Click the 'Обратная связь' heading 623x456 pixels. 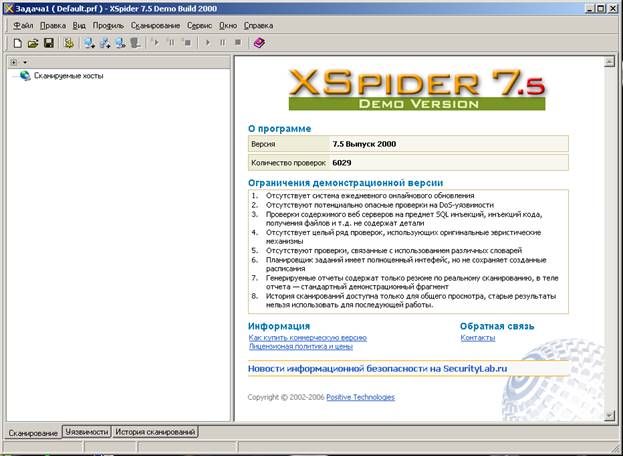pos(497,326)
